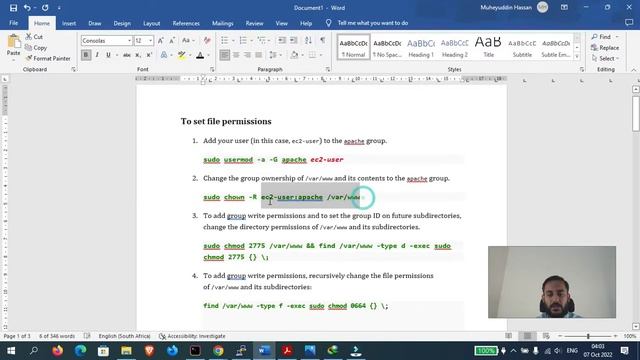Toggle Underline formatting
Image resolution: width=640 pixels, height=360 pixels.
click(x=108, y=55)
